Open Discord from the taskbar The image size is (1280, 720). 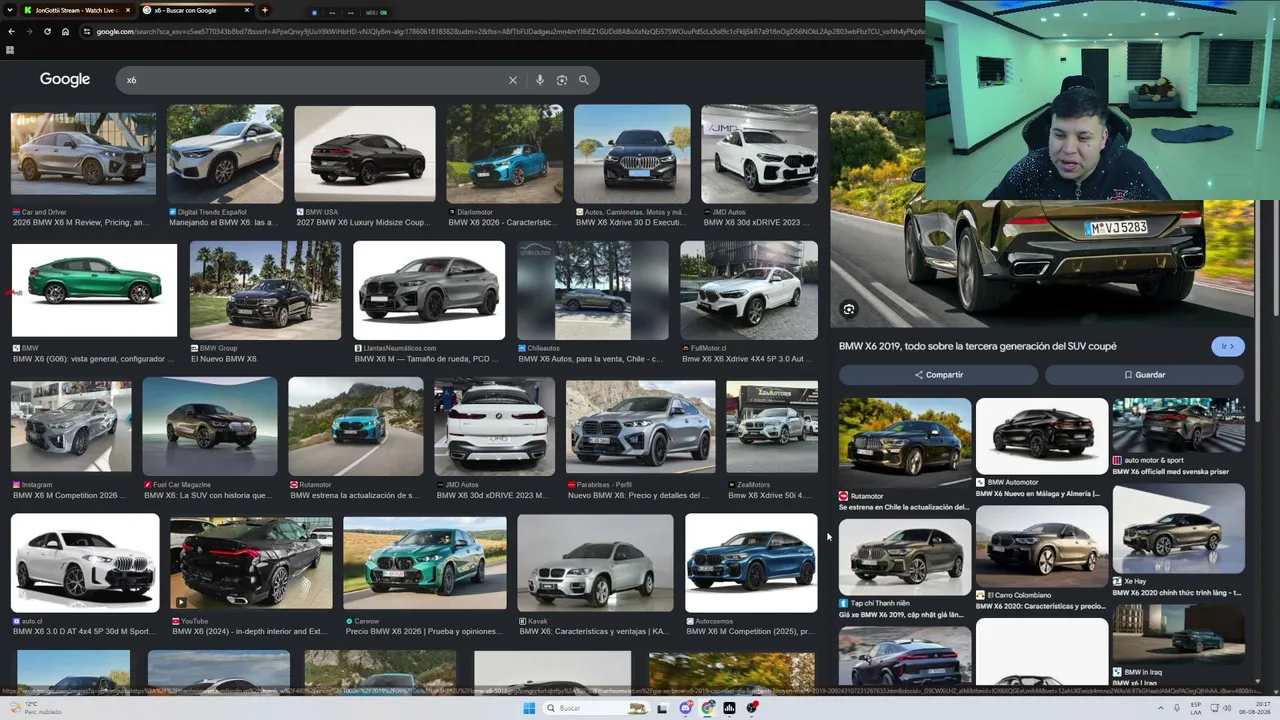[x=685, y=708]
